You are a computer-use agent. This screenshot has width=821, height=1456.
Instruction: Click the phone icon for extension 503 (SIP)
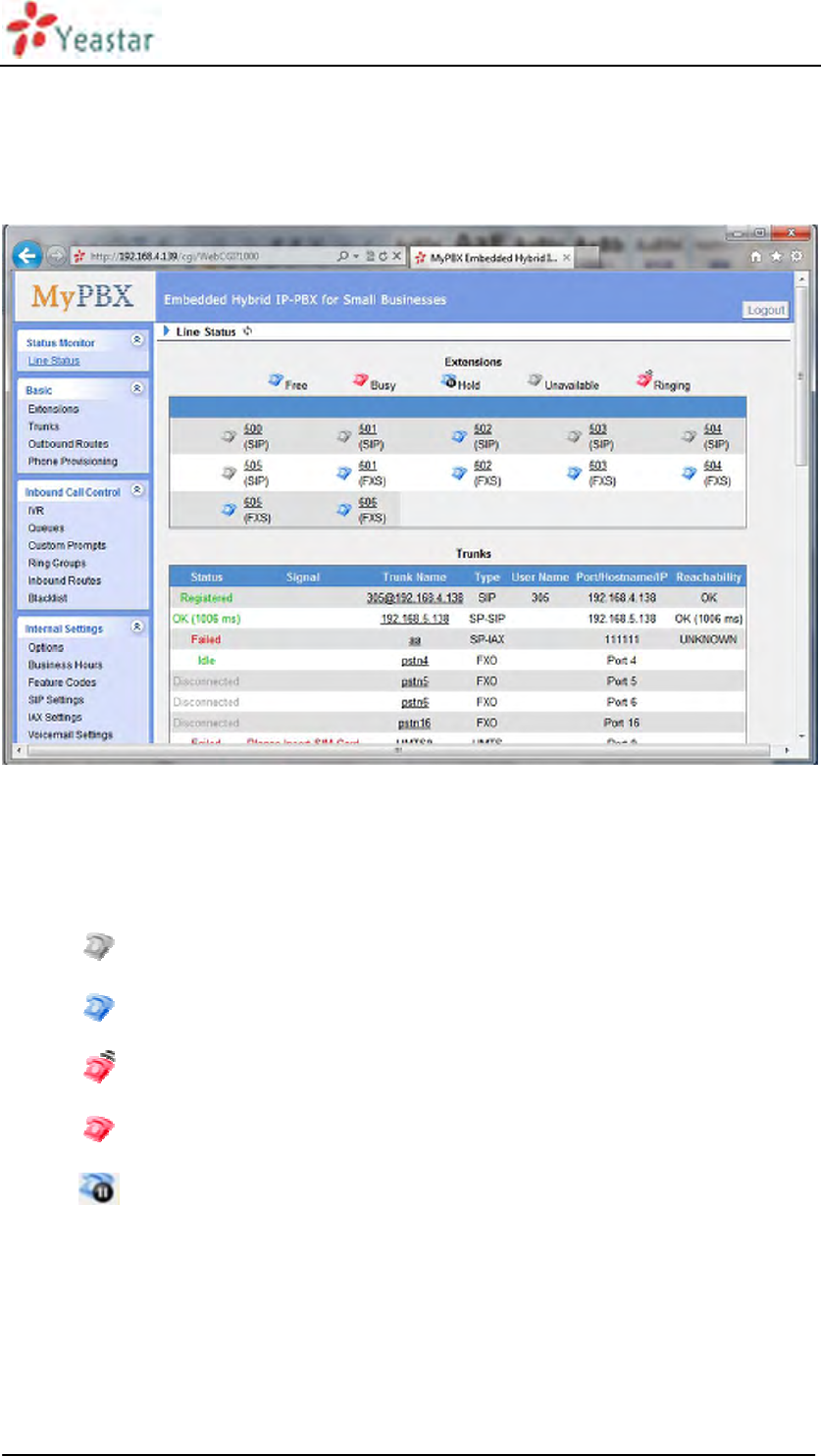point(575,436)
